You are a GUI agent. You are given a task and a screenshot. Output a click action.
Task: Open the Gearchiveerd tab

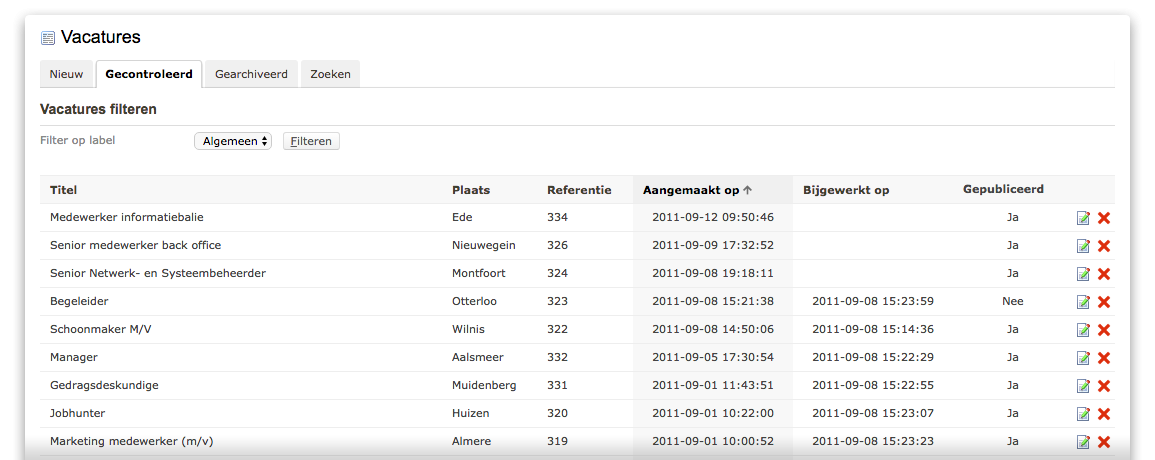[x=251, y=74]
